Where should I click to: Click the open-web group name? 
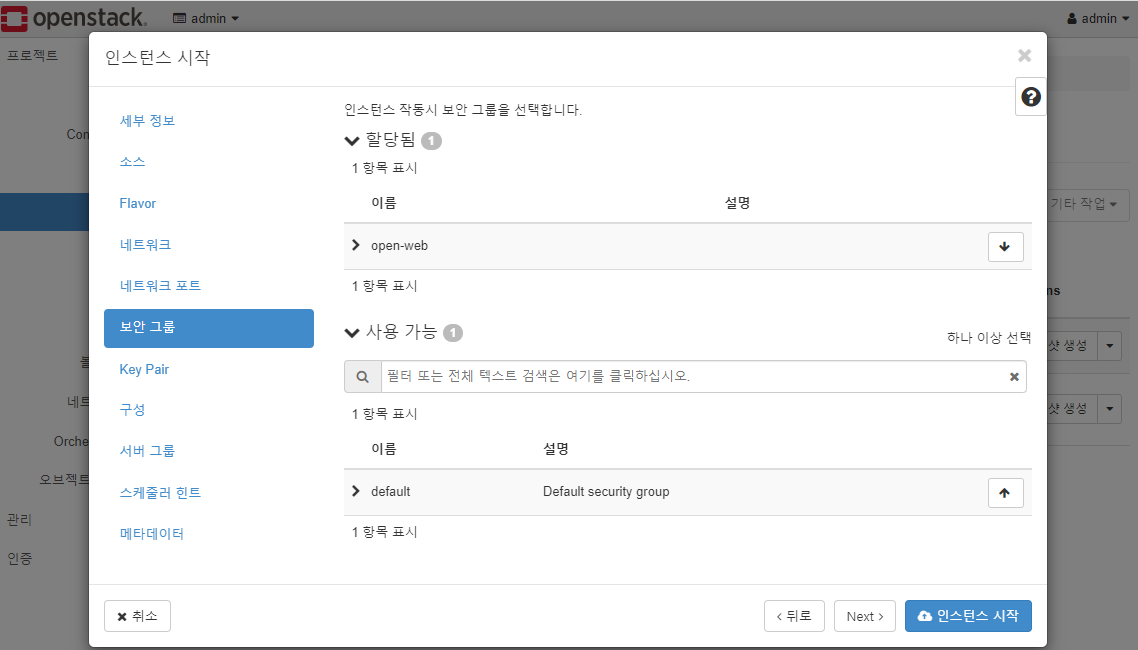pos(400,245)
